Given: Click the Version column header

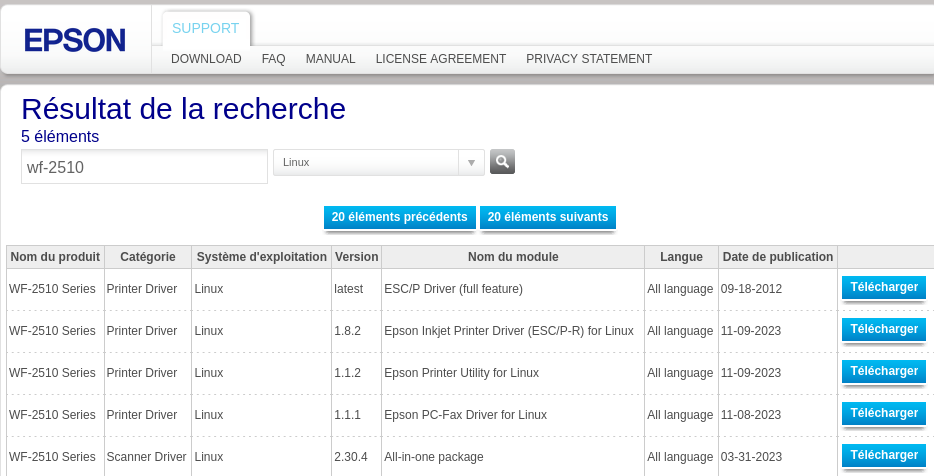Looking at the screenshot, I should [356, 257].
